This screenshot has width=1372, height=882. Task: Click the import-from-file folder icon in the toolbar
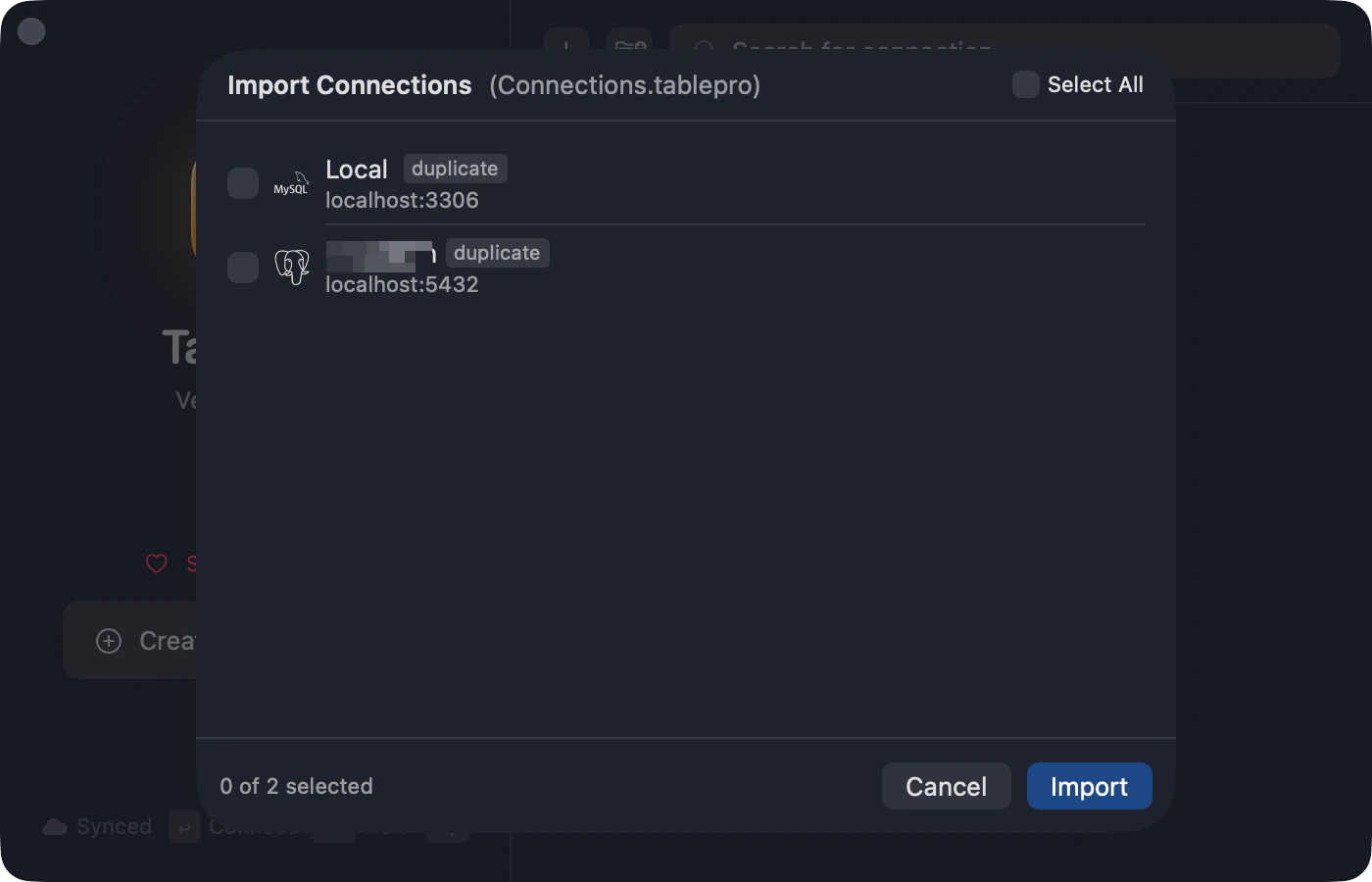tap(629, 47)
